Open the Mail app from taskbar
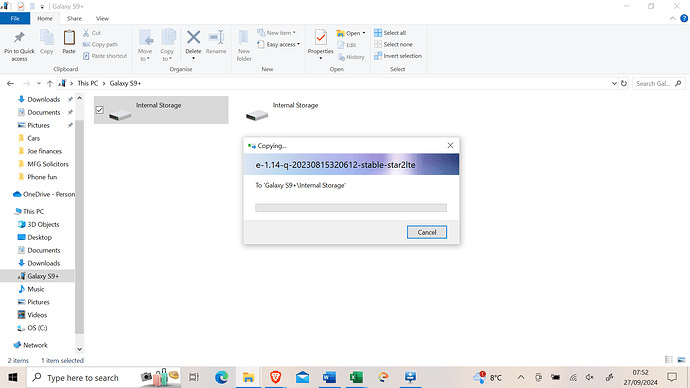Viewport: 690px width, 388px height. 302,377
